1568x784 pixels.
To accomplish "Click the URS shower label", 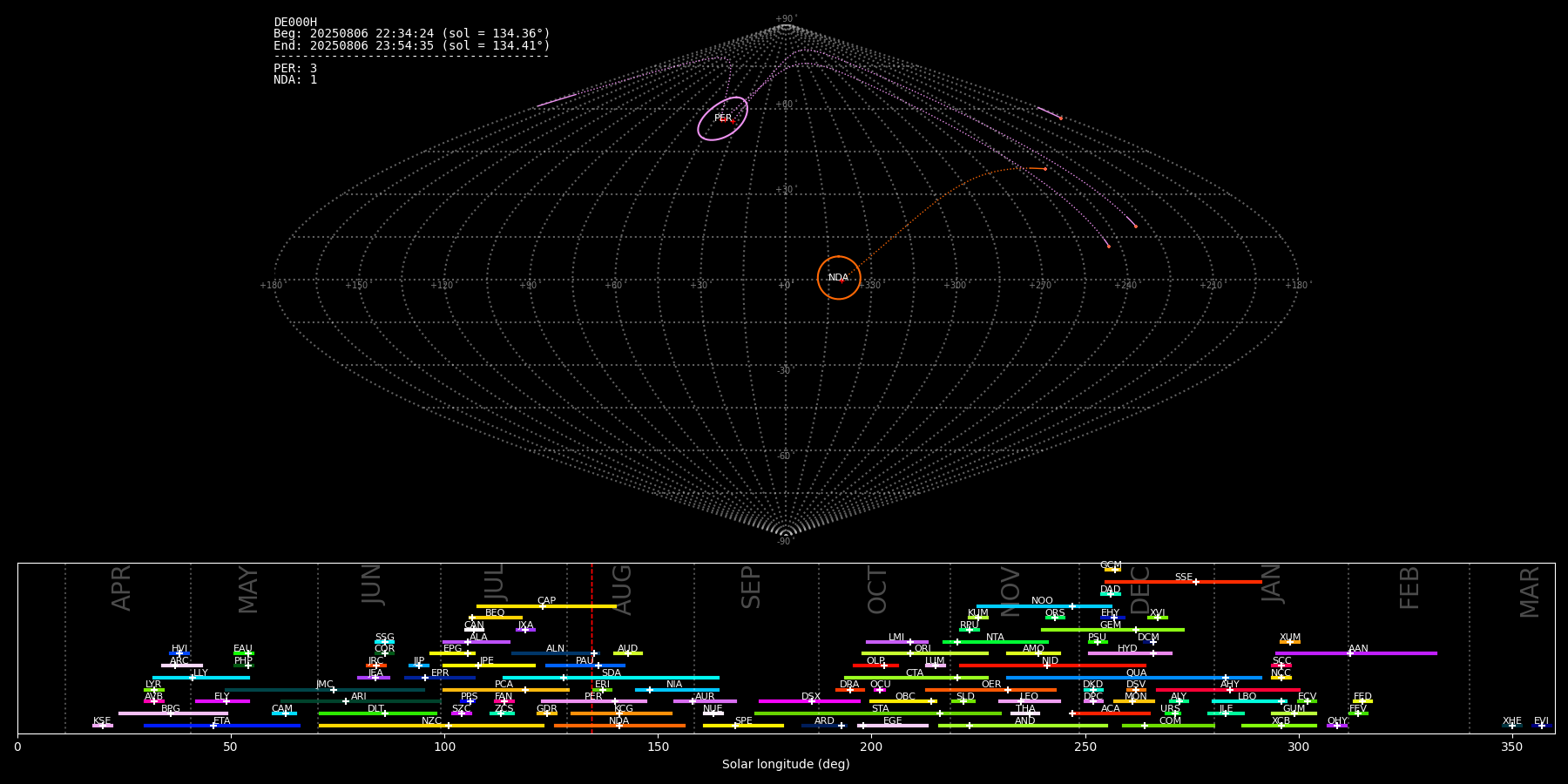I will pyautogui.click(x=1171, y=709).
